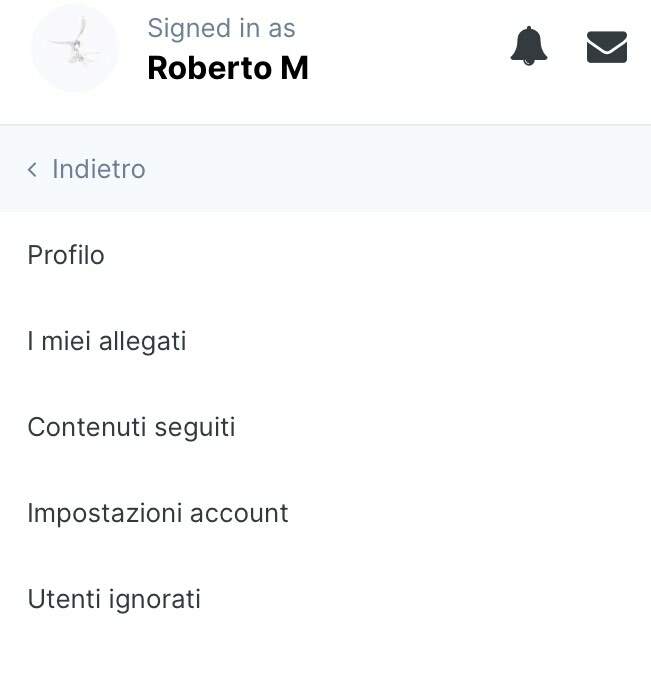Click the Signed in as text
Viewport: 651px width, 687px height.
pyautogui.click(x=221, y=28)
